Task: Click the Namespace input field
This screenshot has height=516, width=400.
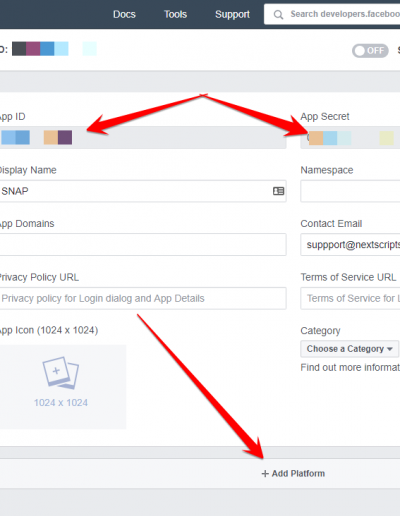Action: (350, 191)
